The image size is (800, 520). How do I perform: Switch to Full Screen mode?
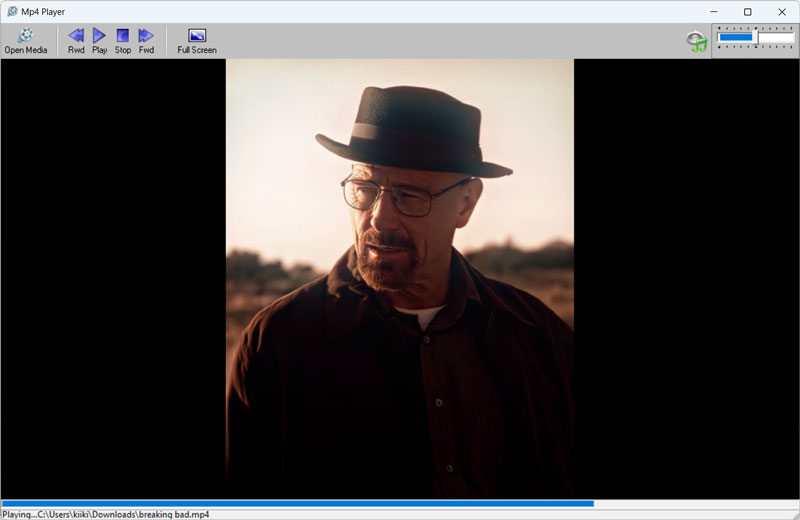[197, 41]
